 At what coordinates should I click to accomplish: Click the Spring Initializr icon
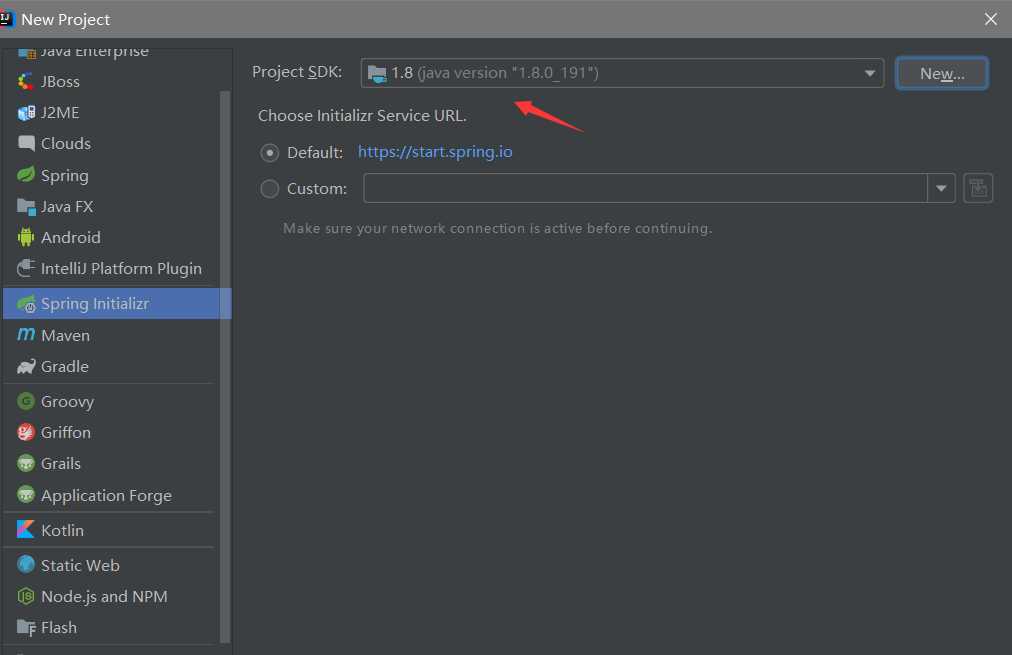pyautogui.click(x=26, y=303)
